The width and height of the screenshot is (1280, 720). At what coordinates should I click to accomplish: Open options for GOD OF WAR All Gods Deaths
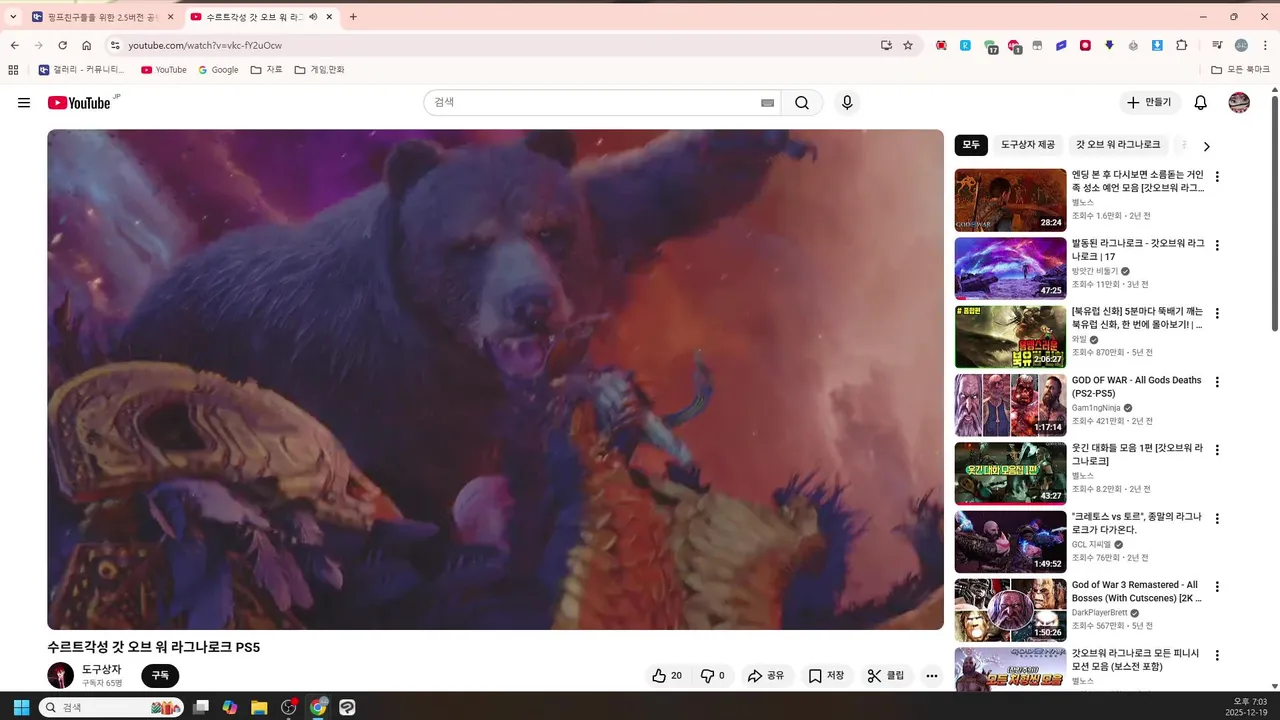pos(1217,382)
